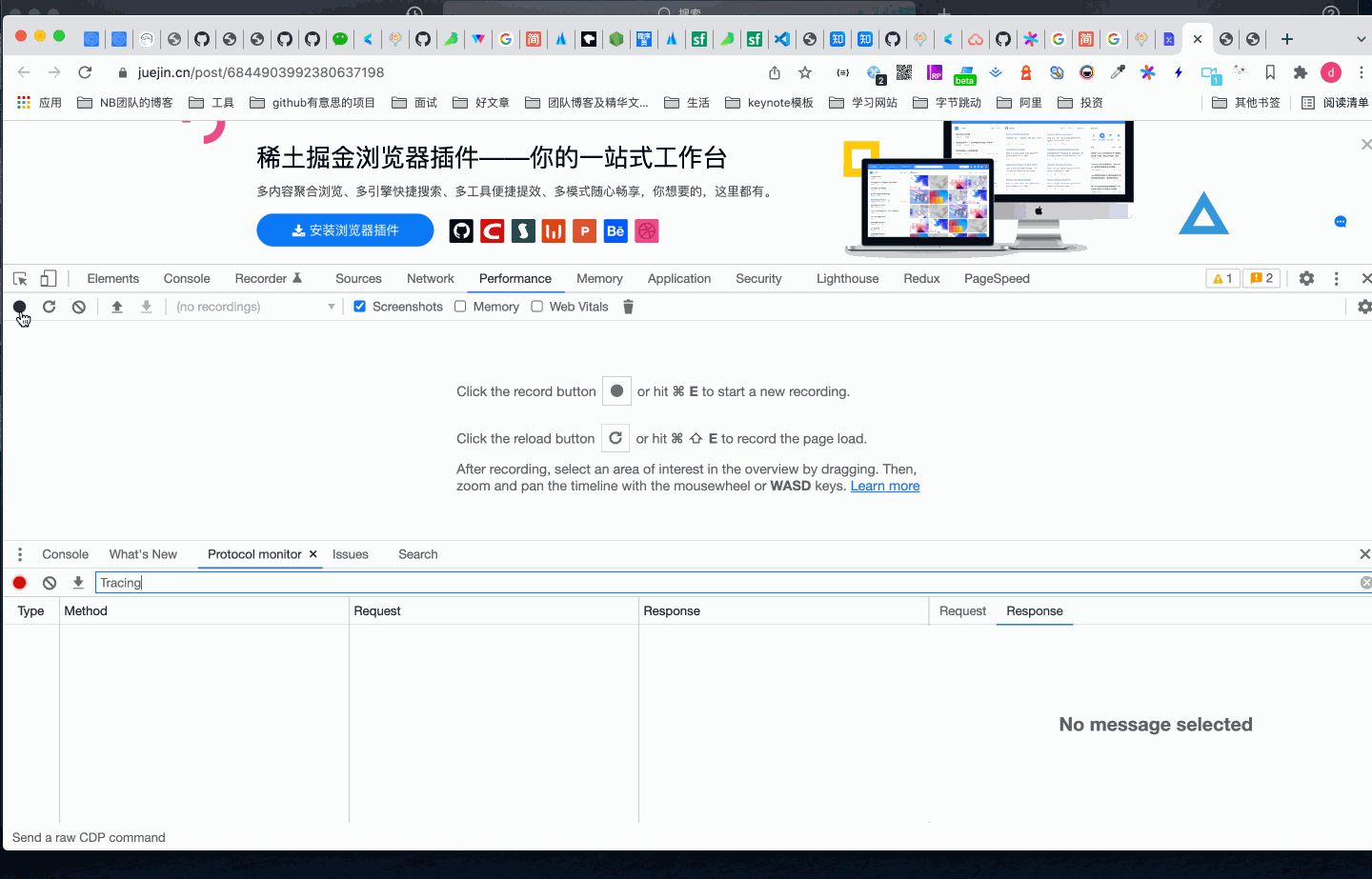Open Performance capture settings gear icon
This screenshot has width=1372, height=879.
point(1364,307)
